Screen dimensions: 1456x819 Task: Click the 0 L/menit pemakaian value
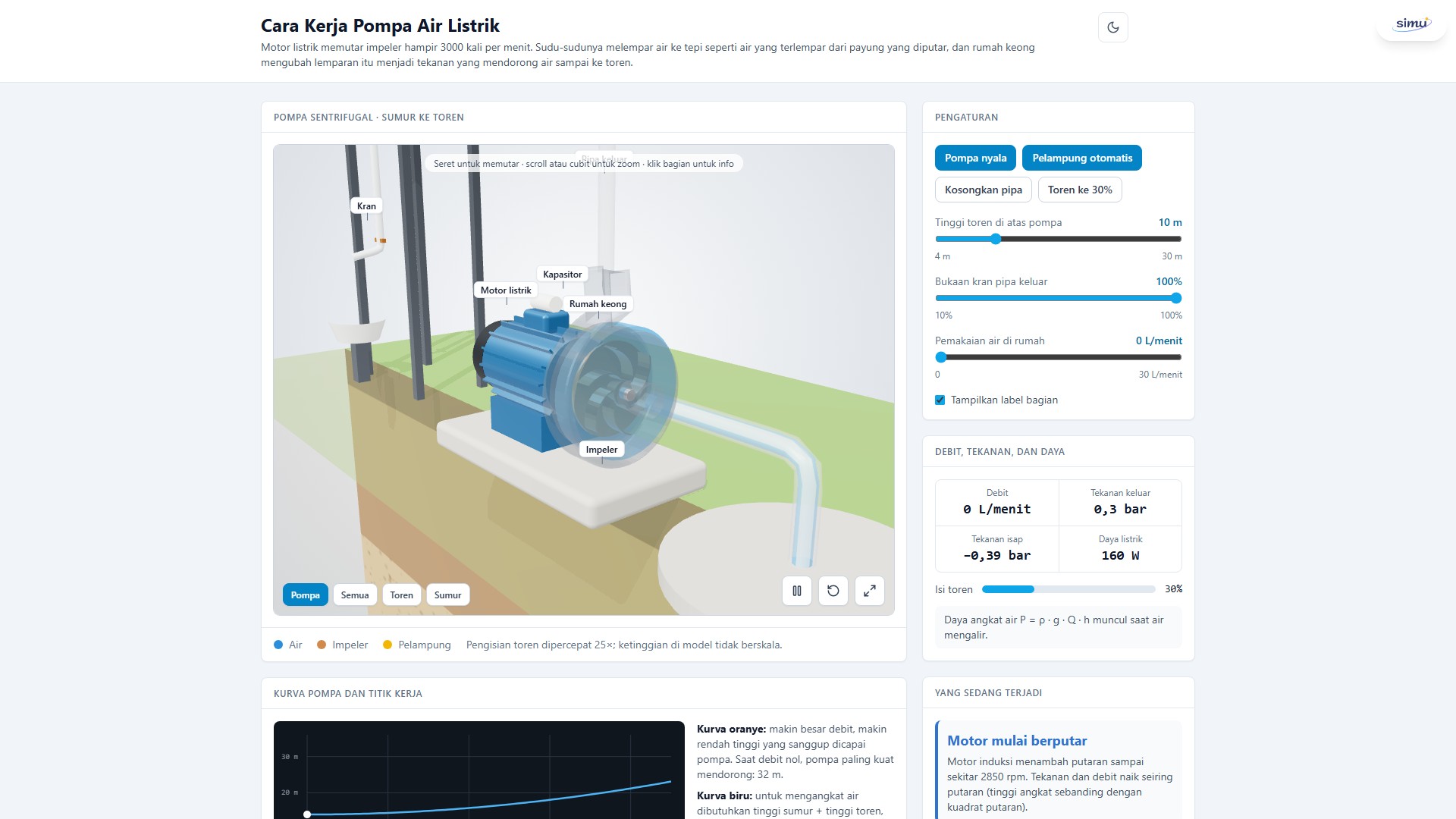coord(1159,340)
